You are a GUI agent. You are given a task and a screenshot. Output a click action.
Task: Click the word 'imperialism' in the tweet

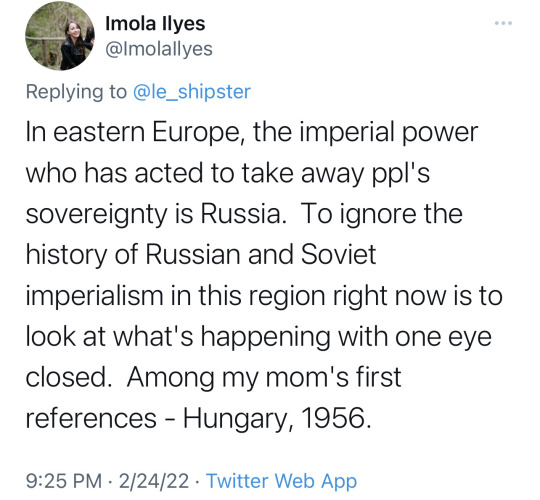pos(94,296)
